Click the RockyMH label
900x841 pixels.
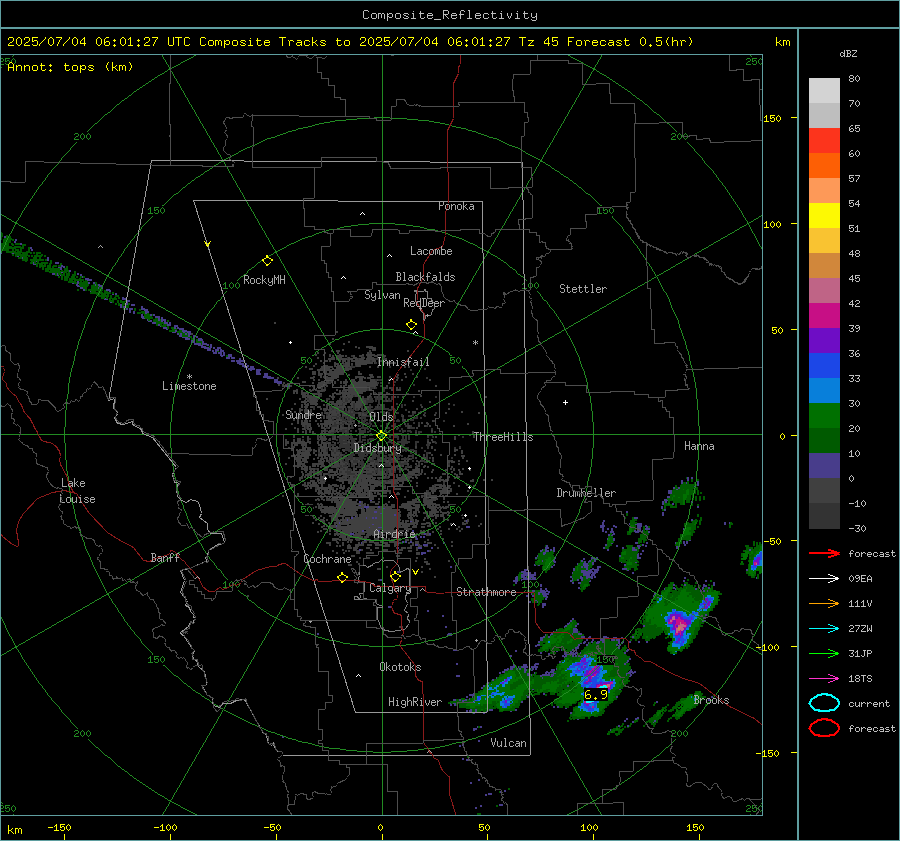click(x=264, y=280)
